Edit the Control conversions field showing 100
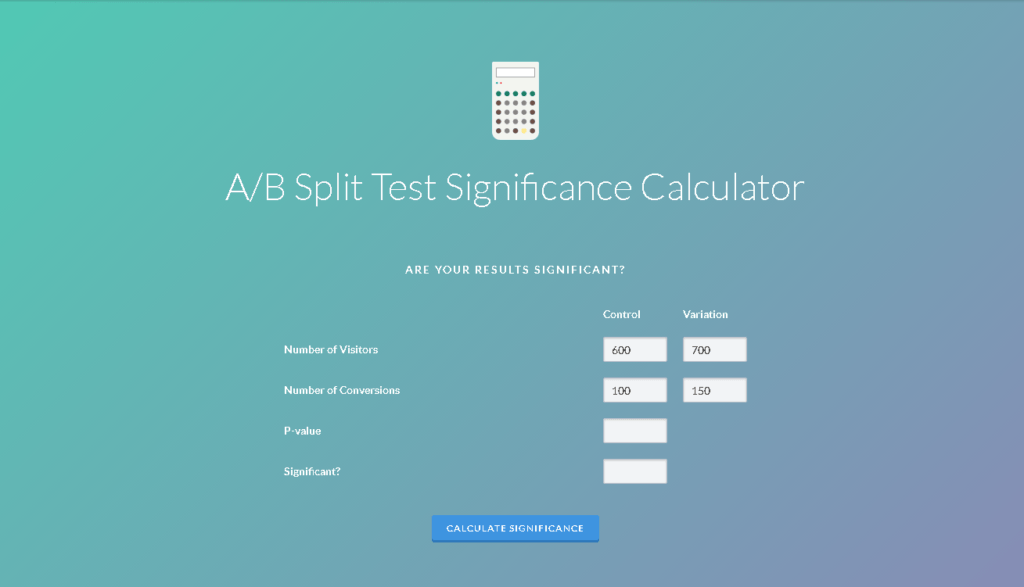The width and height of the screenshot is (1024, 587). click(635, 390)
